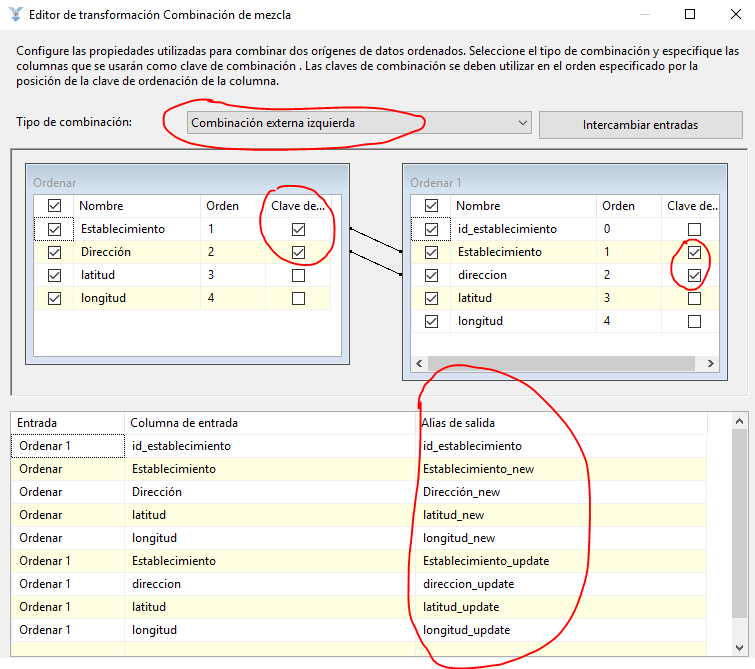Toggle direccion join key in Ordenar 1
The width and height of the screenshot is (755, 669).
(x=694, y=275)
